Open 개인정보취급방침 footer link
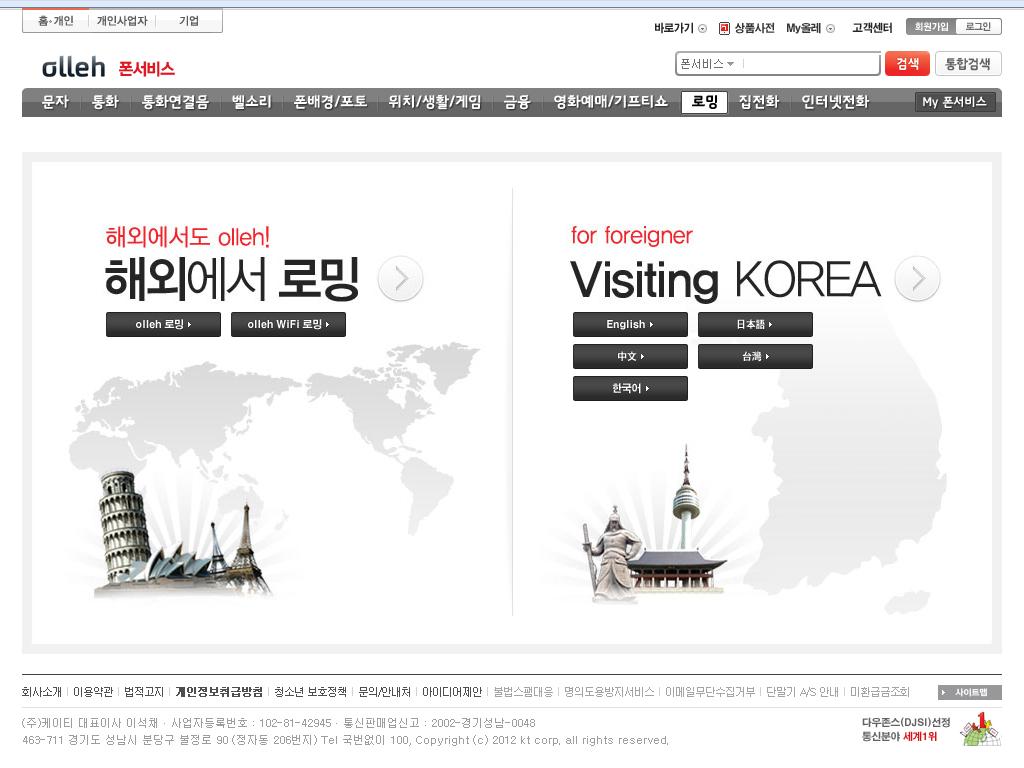Screen dimensions: 1024x768 [x=219, y=692]
